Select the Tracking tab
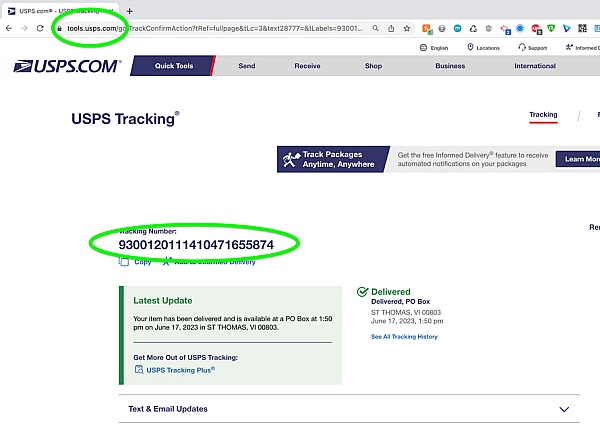The height and width of the screenshot is (433, 600). [543, 115]
